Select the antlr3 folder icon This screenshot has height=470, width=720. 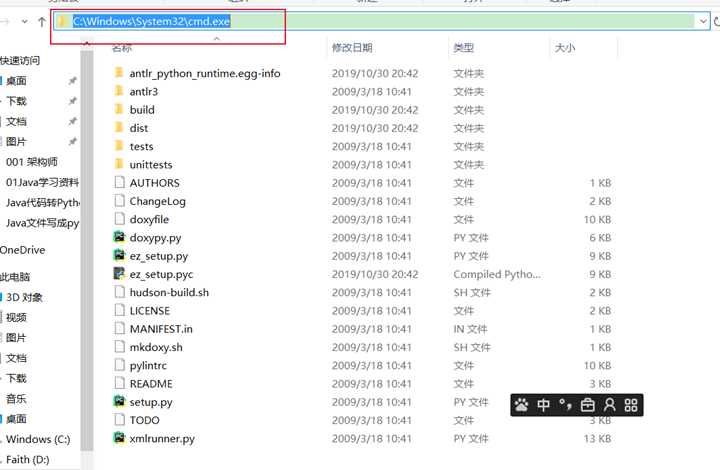[x=119, y=91]
